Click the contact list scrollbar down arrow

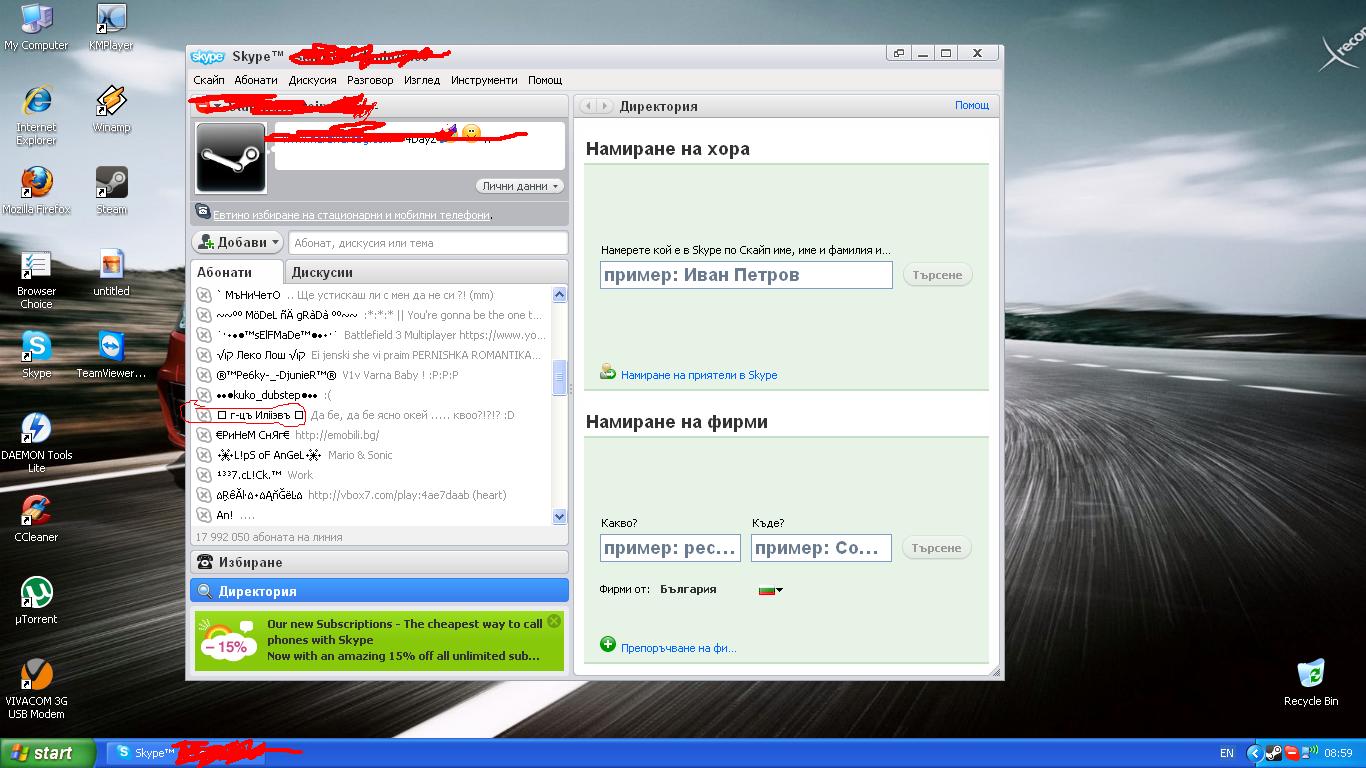(559, 516)
